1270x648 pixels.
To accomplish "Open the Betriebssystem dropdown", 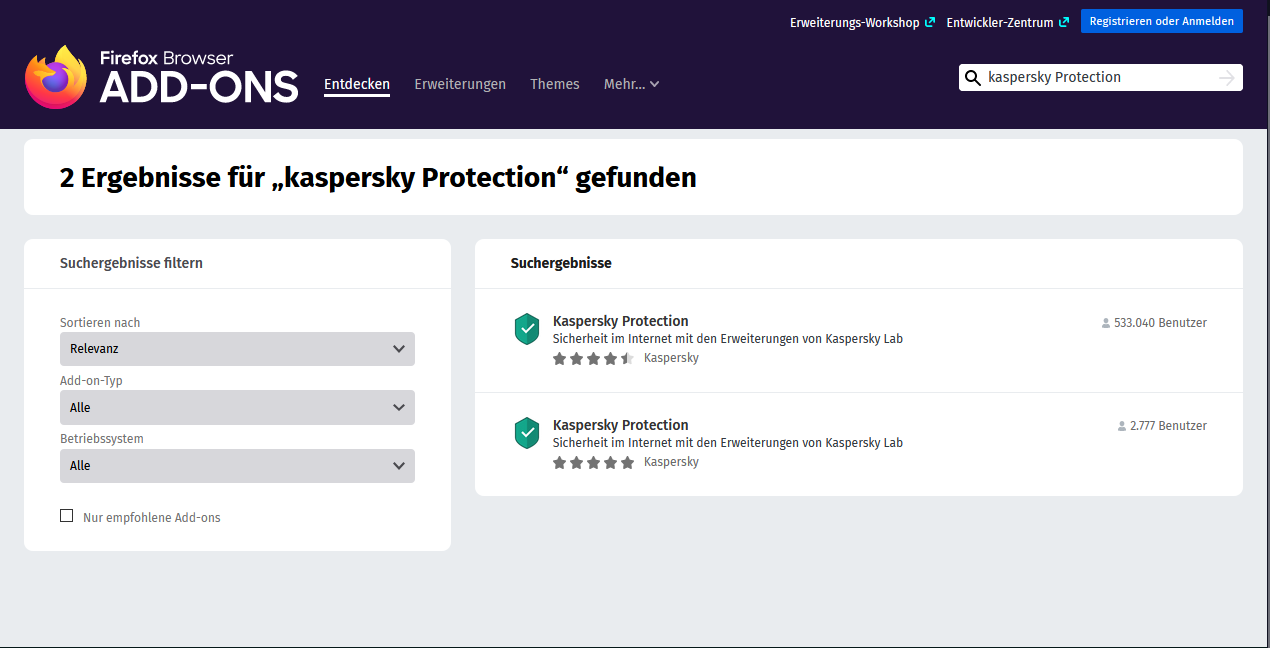I will pyautogui.click(x=237, y=465).
